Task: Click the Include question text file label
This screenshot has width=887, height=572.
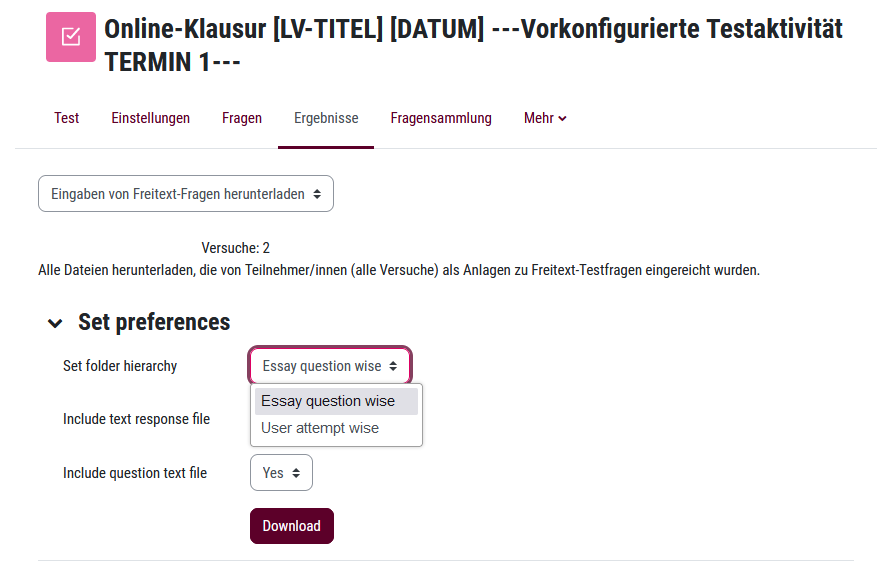Action: click(x=135, y=473)
